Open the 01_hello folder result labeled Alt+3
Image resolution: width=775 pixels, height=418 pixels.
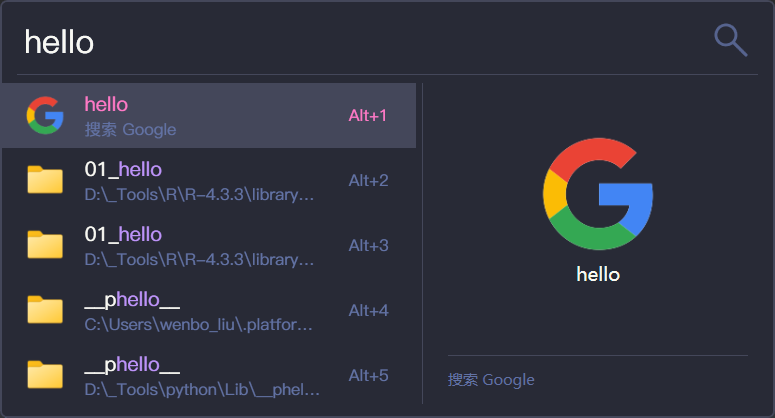[x=123, y=234]
